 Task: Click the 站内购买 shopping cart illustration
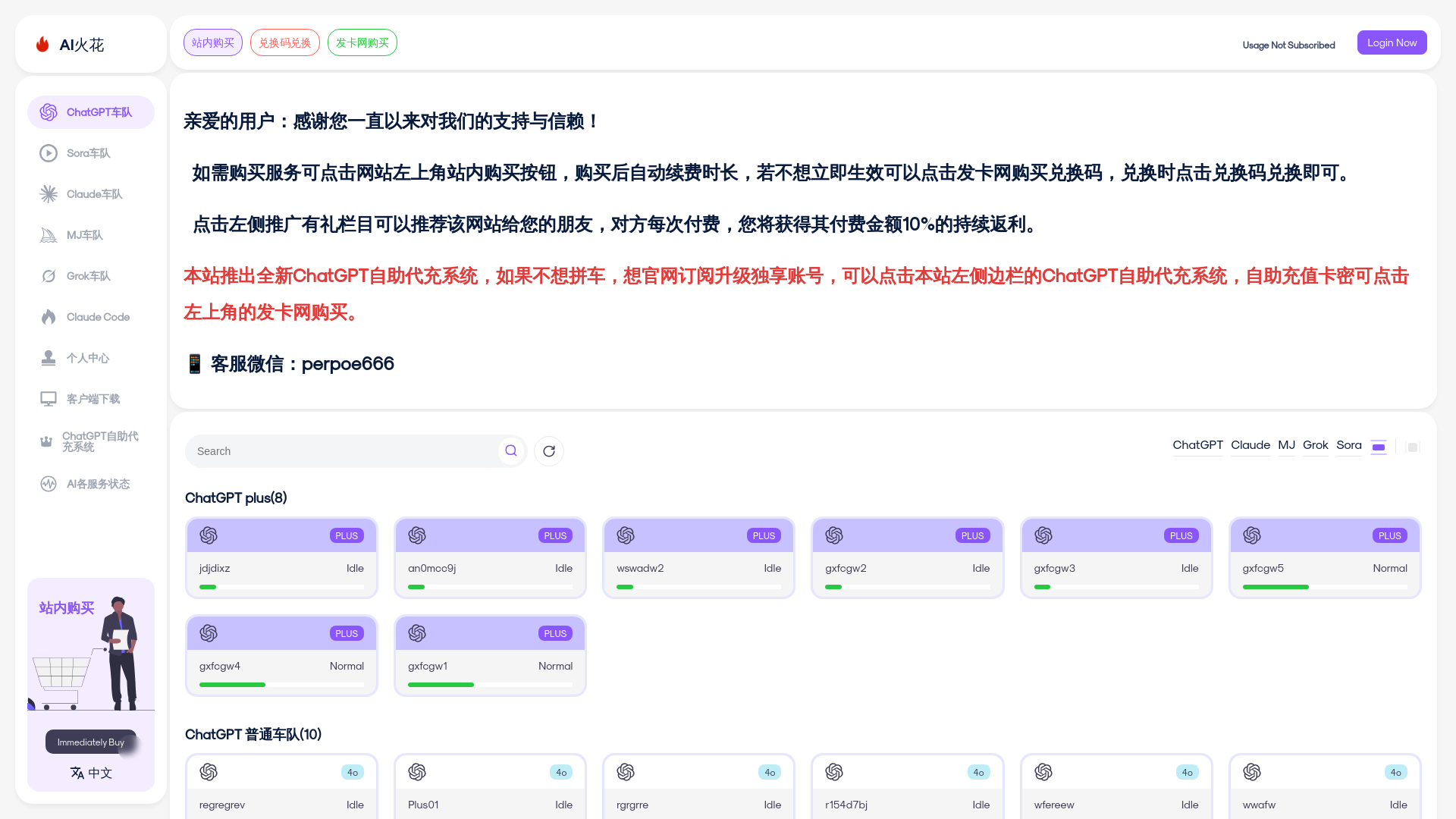pos(91,652)
